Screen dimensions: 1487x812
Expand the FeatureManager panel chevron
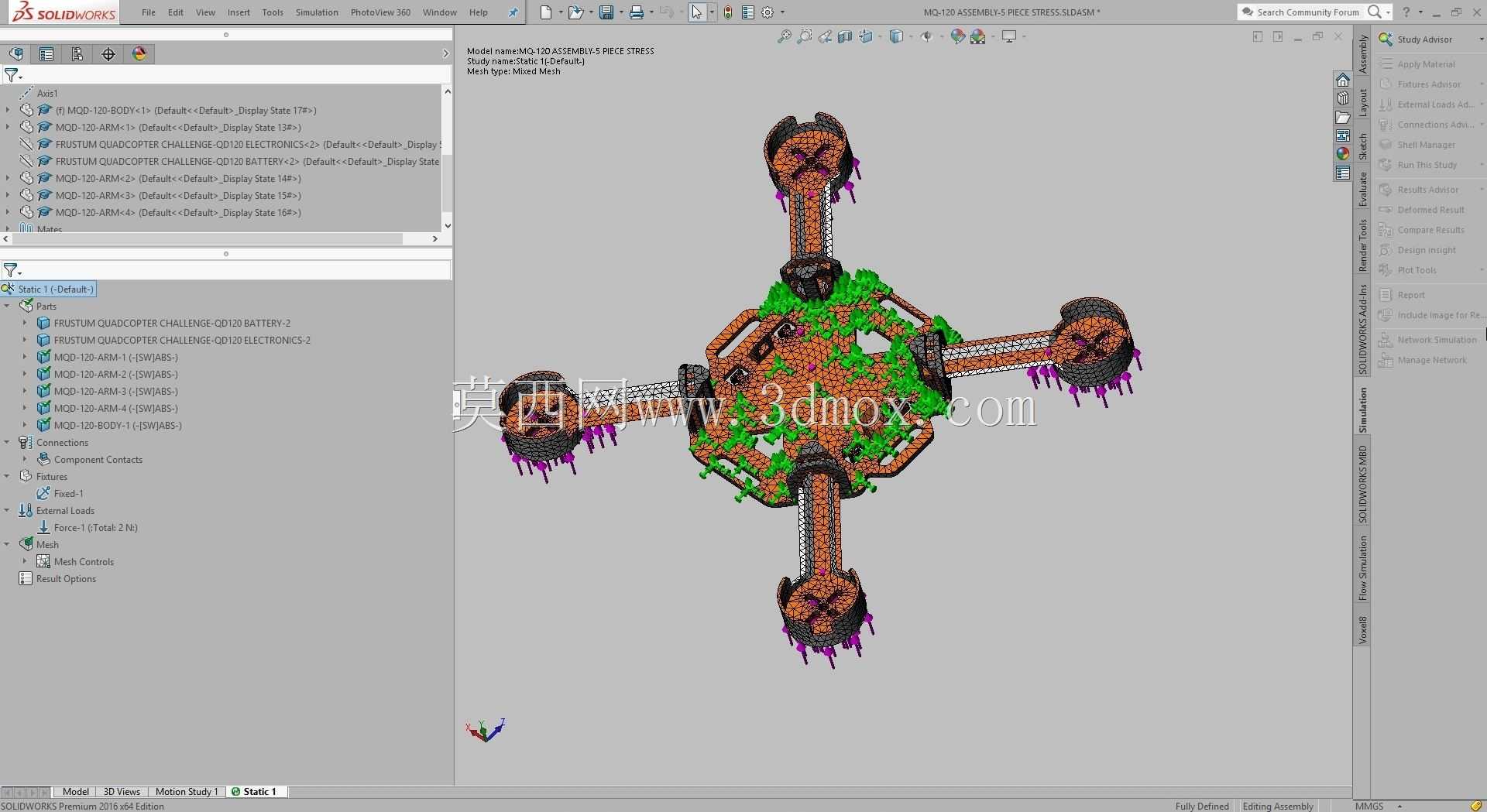(x=445, y=53)
